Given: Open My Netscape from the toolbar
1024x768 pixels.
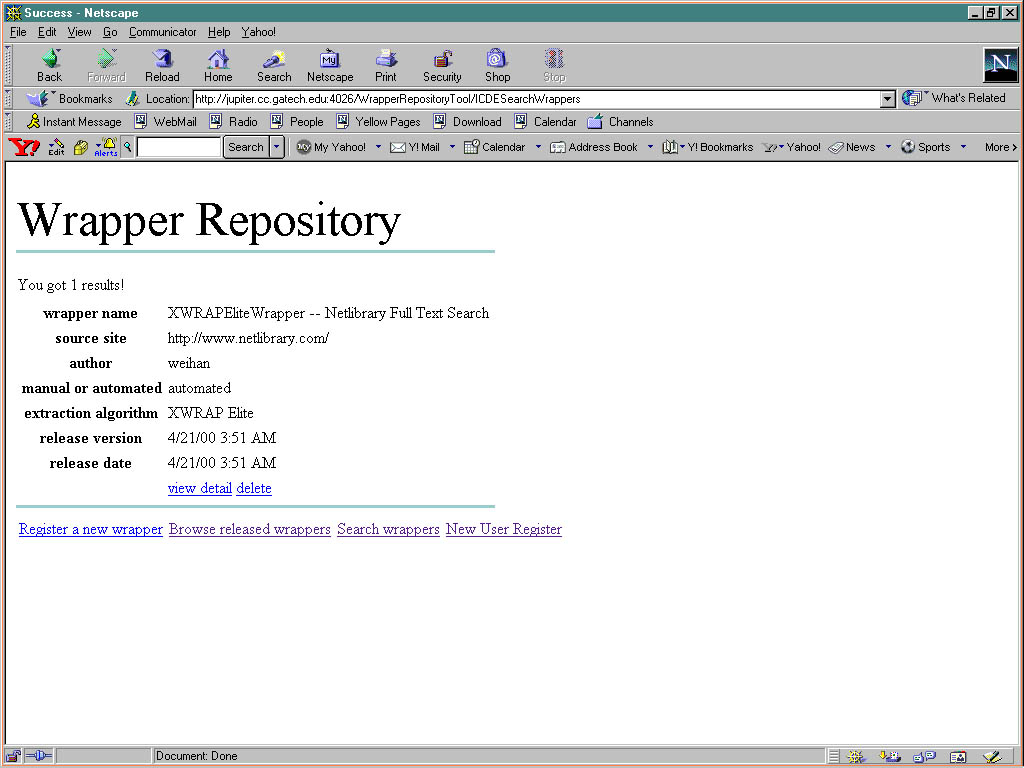Looking at the screenshot, I should [x=330, y=65].
